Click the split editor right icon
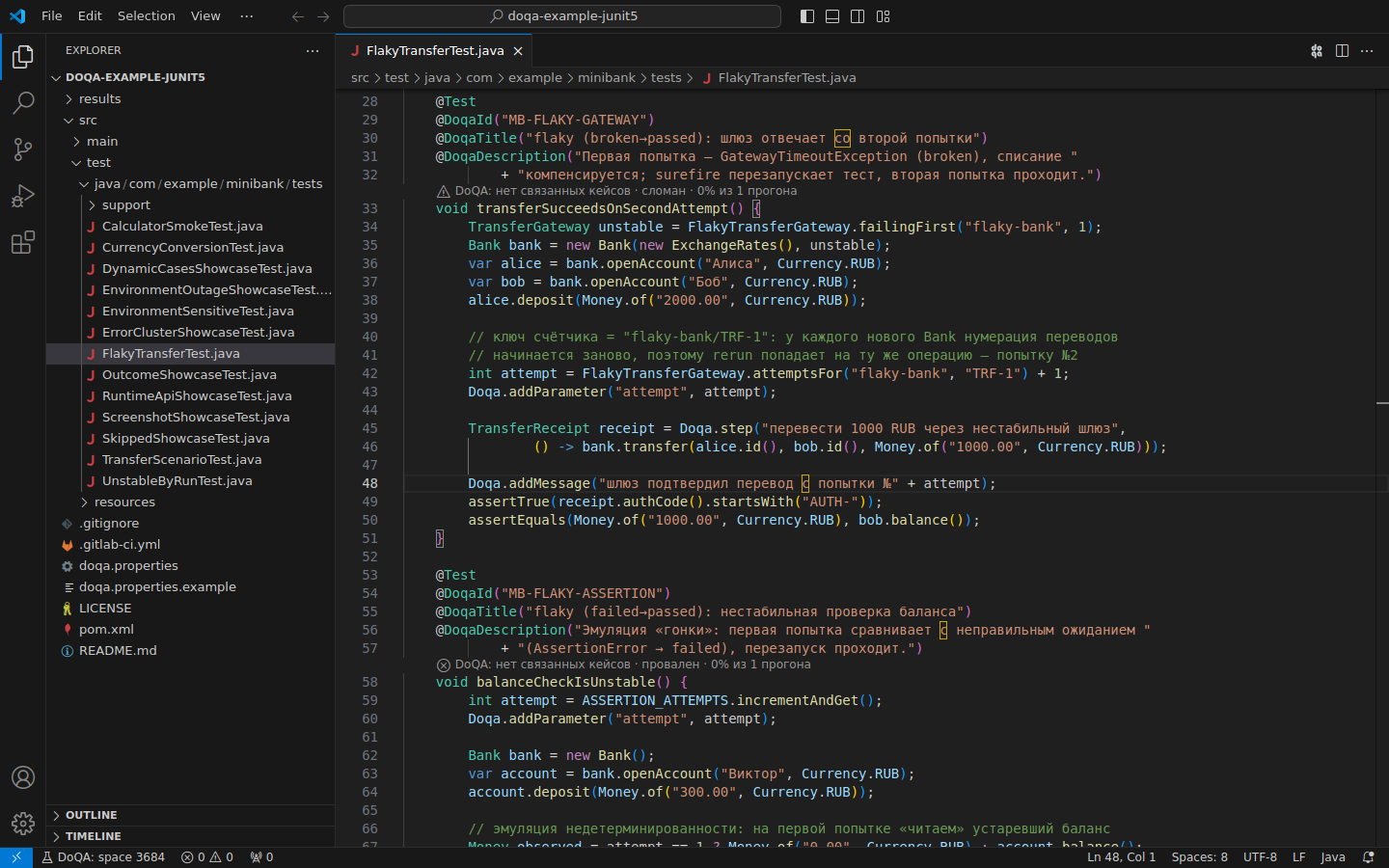Viewport: 1389px width, 868px height. click(1342, 51)
